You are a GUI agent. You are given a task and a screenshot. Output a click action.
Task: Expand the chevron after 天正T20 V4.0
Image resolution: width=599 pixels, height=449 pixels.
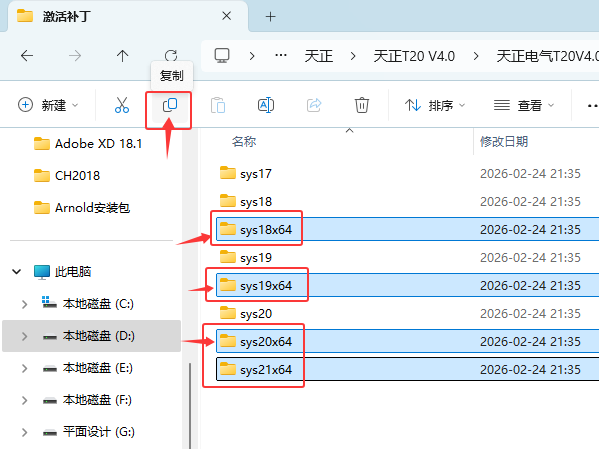pyautogui.click(x=476, y=56)
